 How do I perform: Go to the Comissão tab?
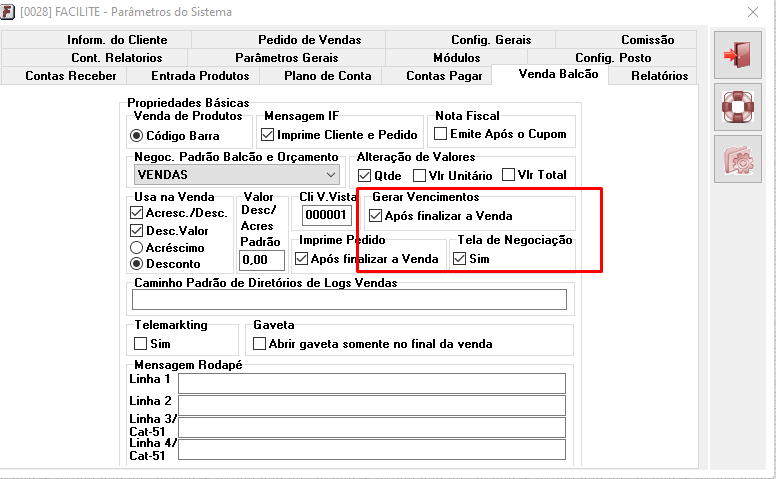[x=626, y=40]
